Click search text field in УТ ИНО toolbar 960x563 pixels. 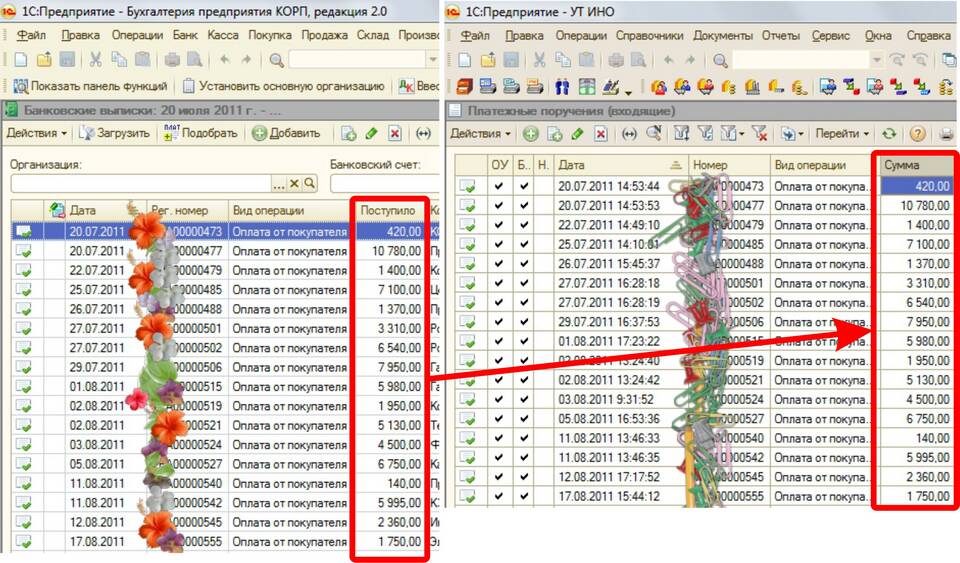point(800,60)
